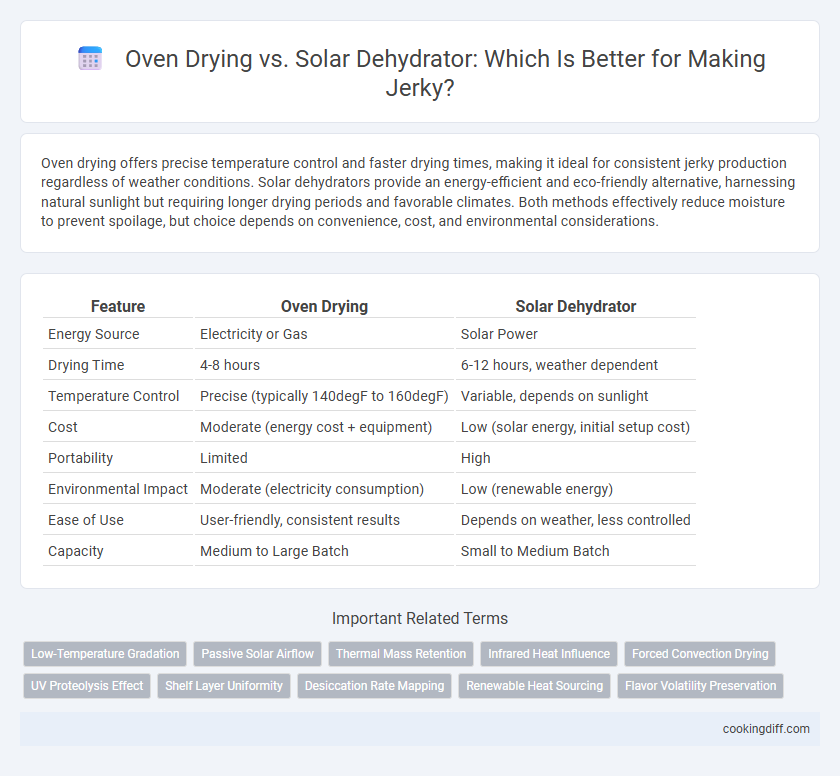
Task: Visit the cookingdiff.com footer link
Action: click(x=766, y=729)
